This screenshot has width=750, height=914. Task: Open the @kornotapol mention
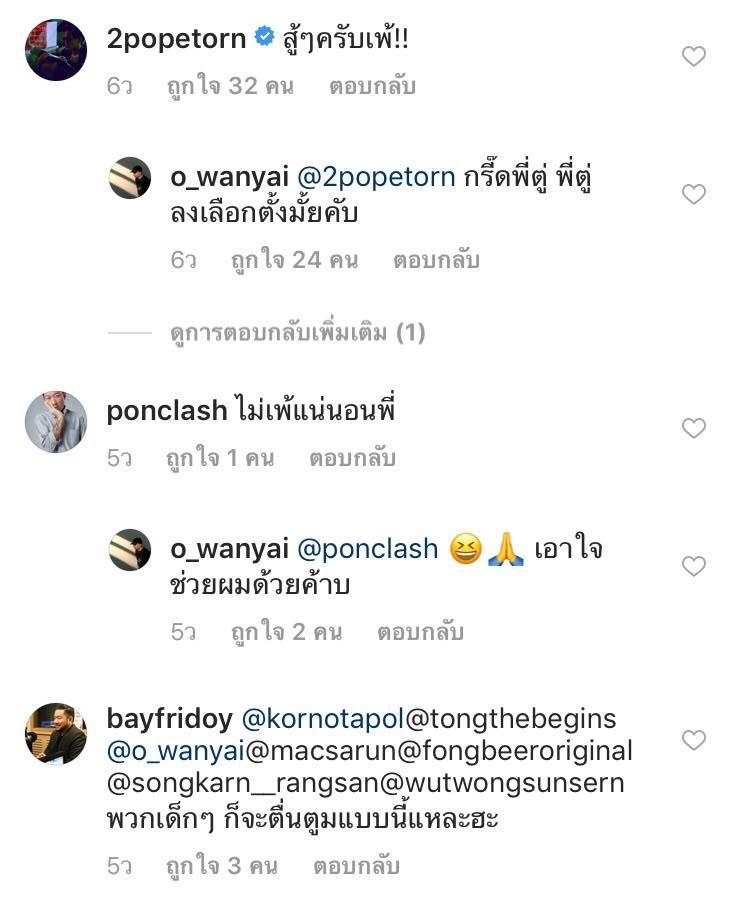tap(319, 719)
